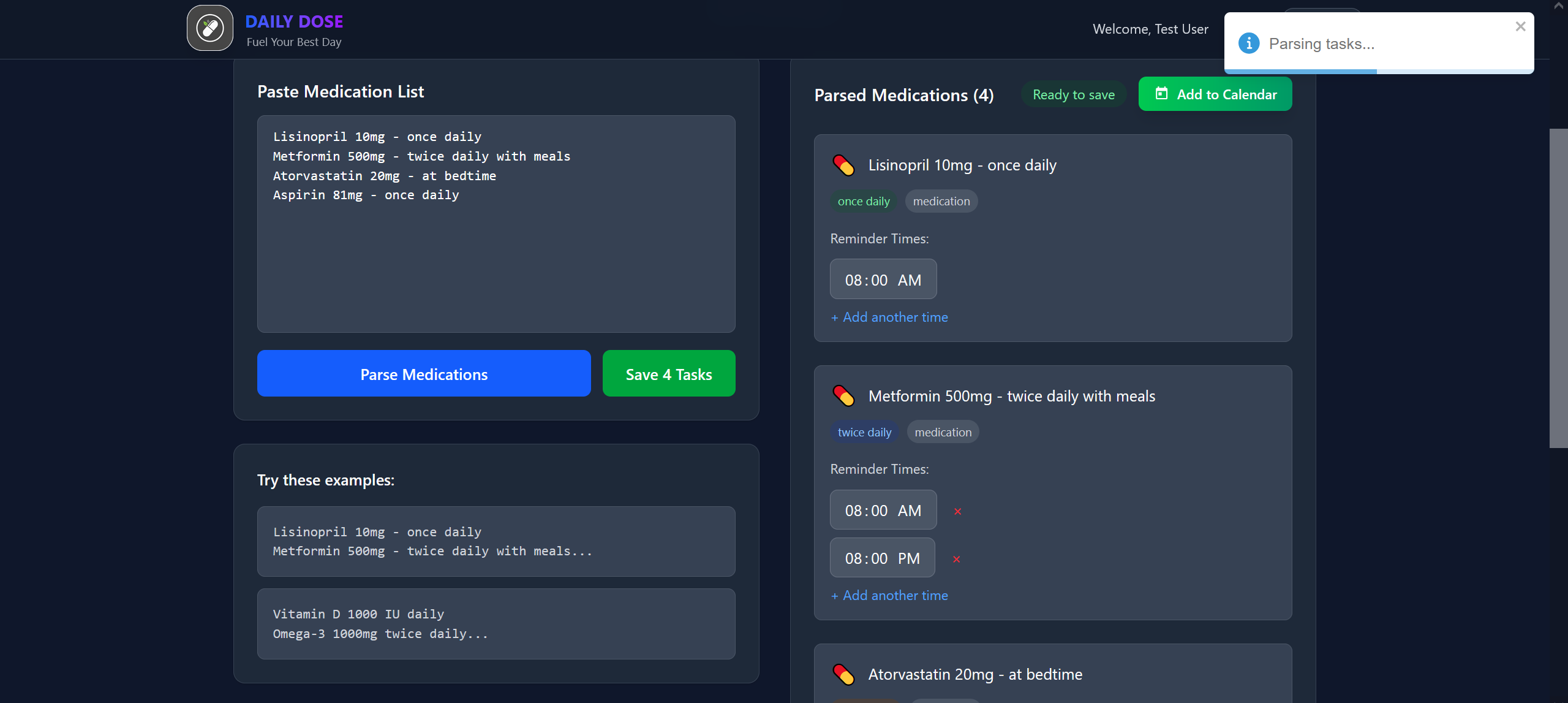Edit Metformin 08:00 PM reminder time field
This screenshot has height=703, width=1568.
(882, 558)
